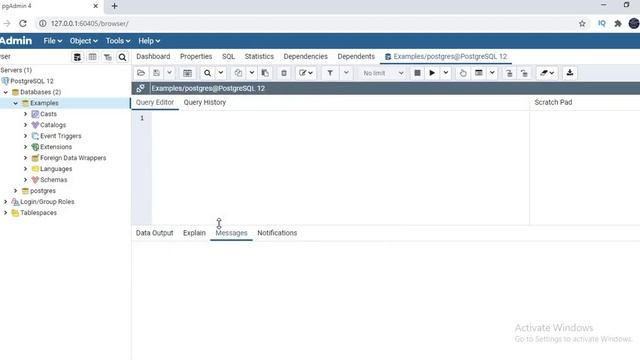
Task: Expand the Event Triggers tree node
Action: [x=25, y=136]
